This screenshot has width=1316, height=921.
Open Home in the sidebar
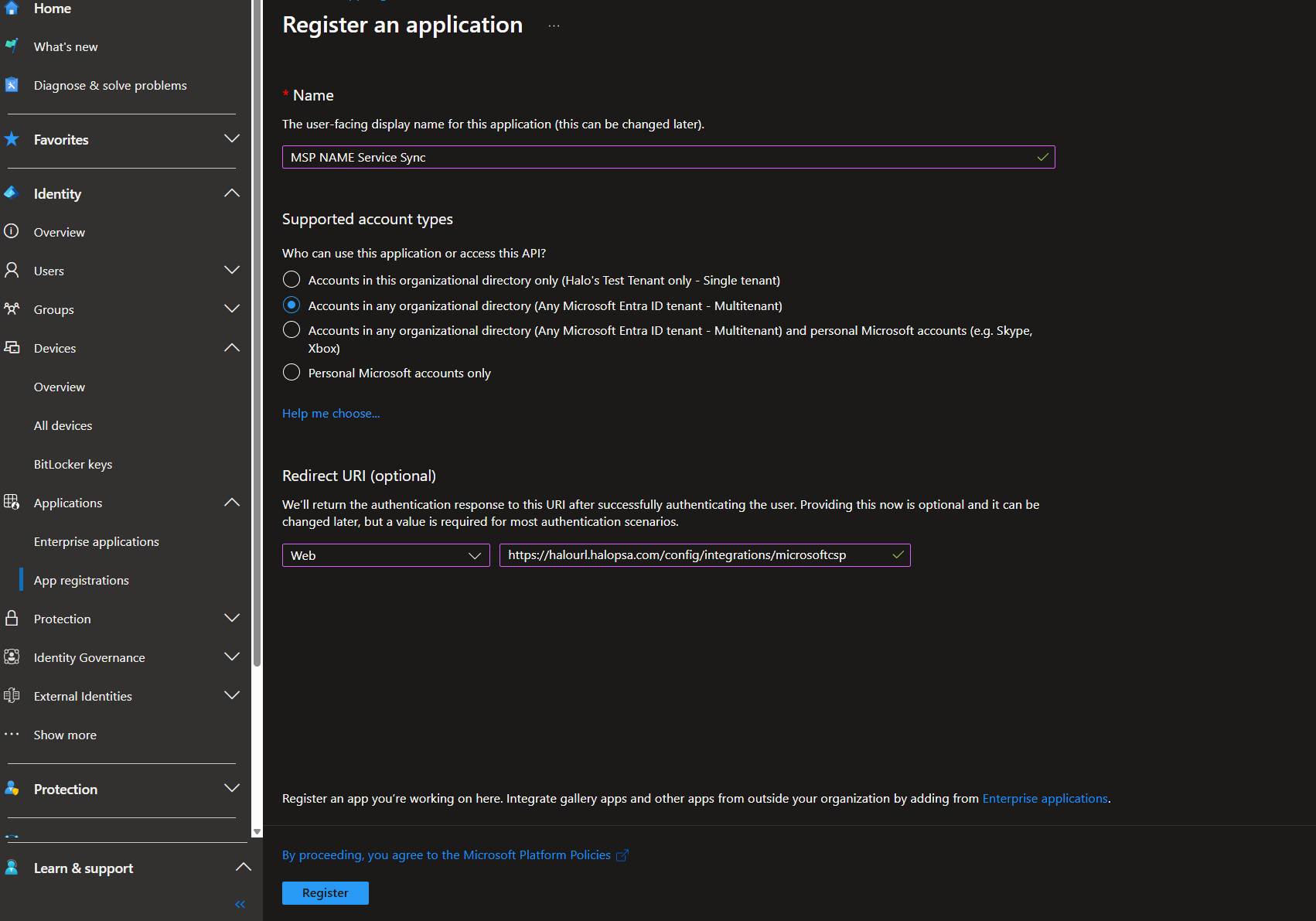pos(53,9)
